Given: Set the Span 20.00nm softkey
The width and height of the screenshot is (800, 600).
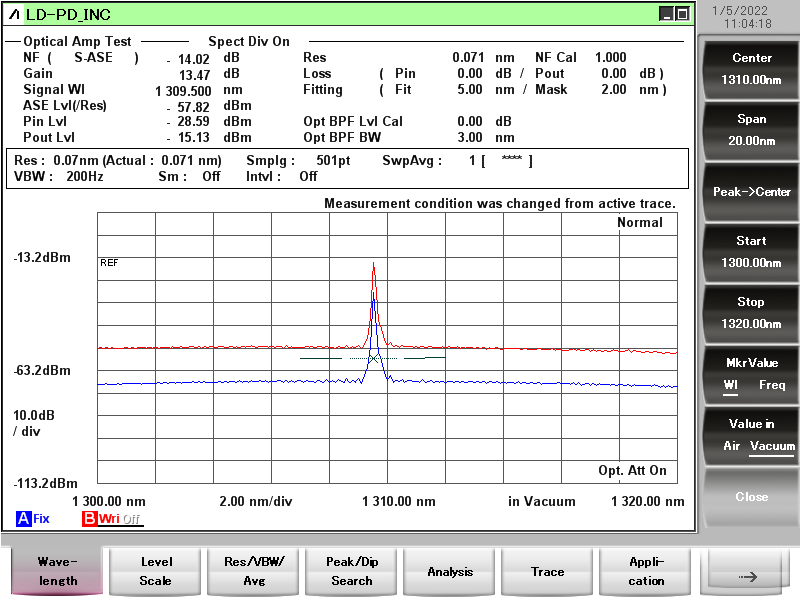Looking at the screenshot, I should [x=751, y=129].
